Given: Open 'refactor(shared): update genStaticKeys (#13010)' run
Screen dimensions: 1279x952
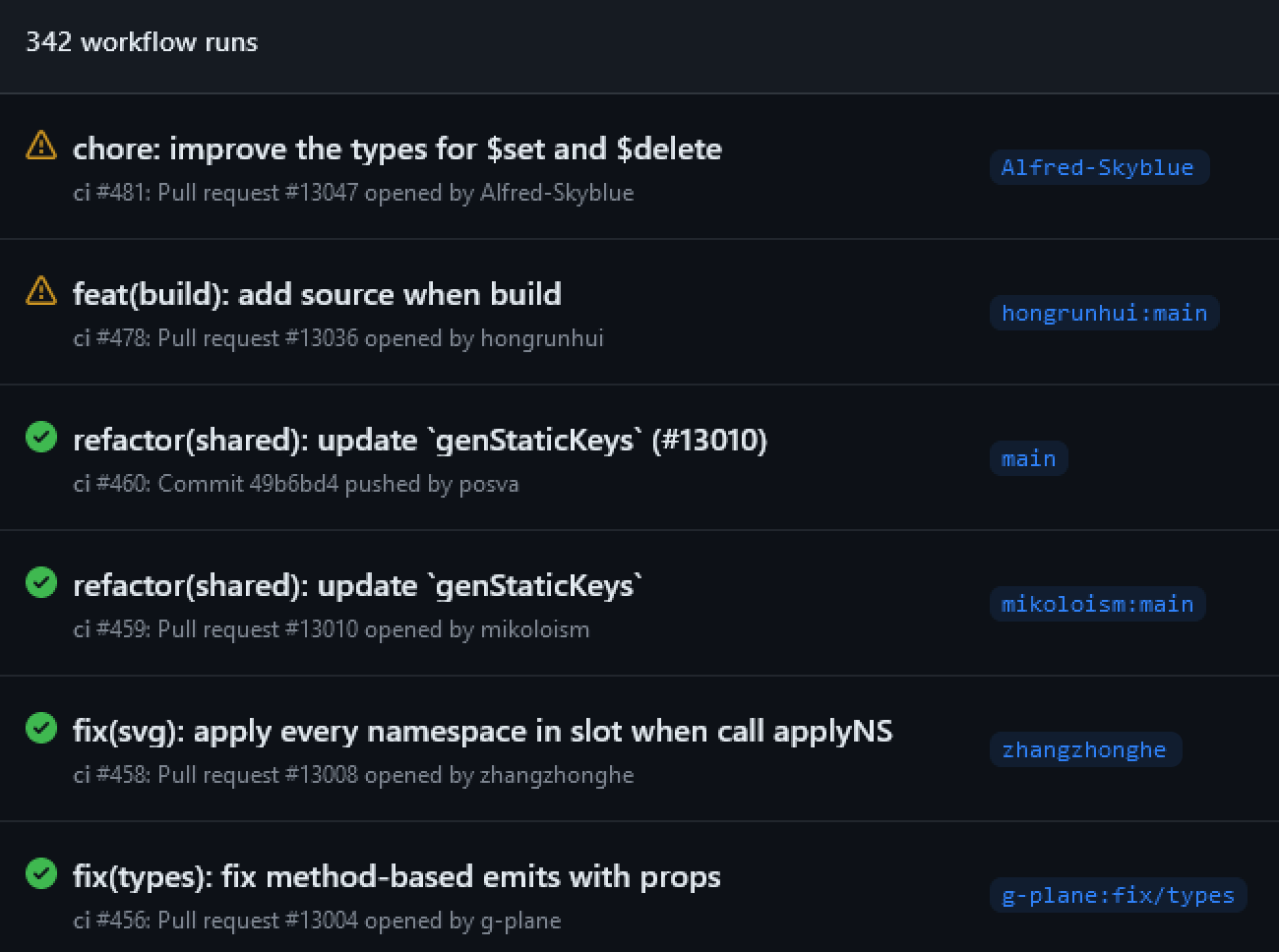Looking at the screenshot, I should coord(419,440).
